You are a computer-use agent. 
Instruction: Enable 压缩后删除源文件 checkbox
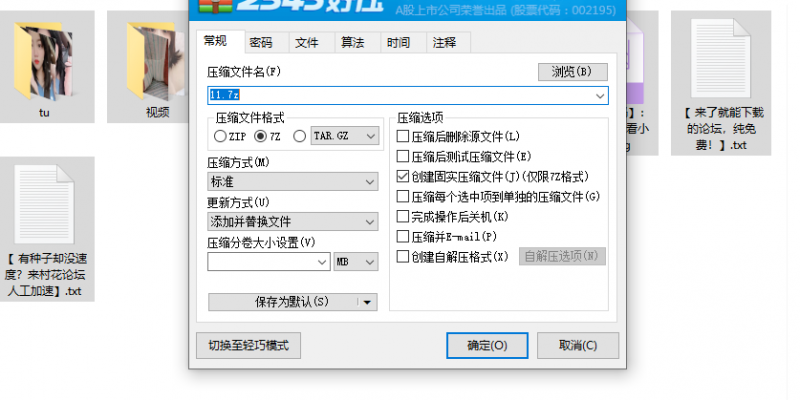403,136
